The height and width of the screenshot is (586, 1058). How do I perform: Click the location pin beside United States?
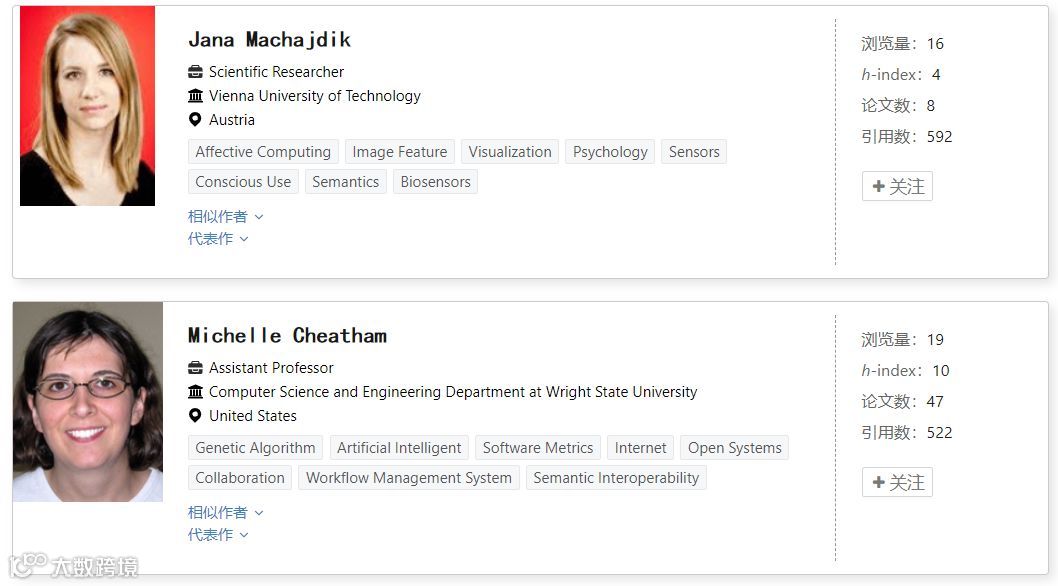(195, 416)
